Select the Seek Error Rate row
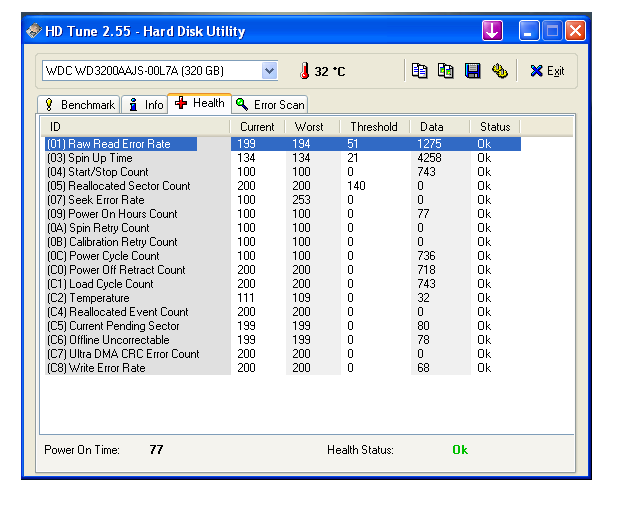640x512 pixels. [283, 200]
